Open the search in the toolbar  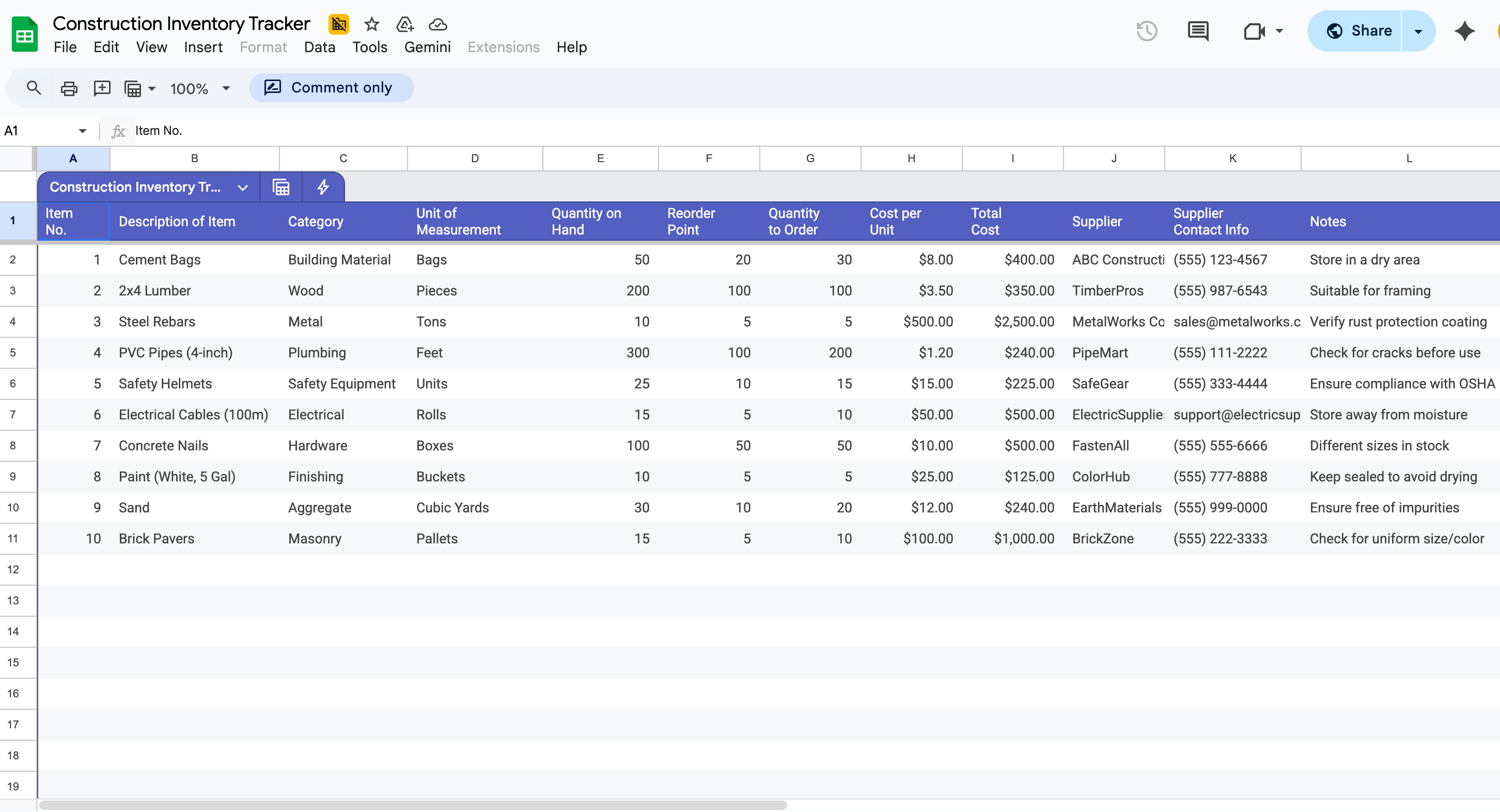point(33,87)
